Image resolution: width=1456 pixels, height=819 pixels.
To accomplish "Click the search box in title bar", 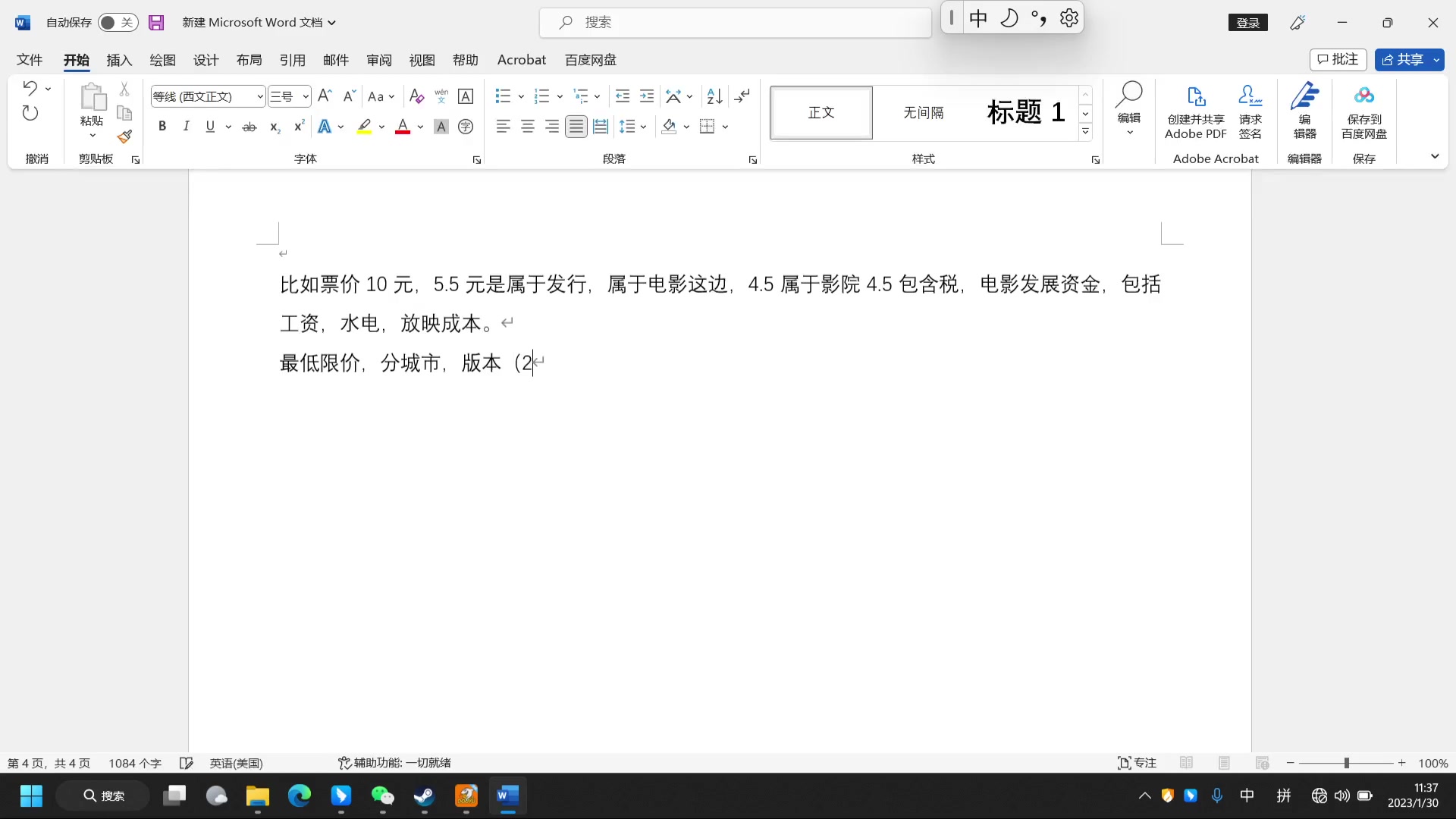I will 736,23.
